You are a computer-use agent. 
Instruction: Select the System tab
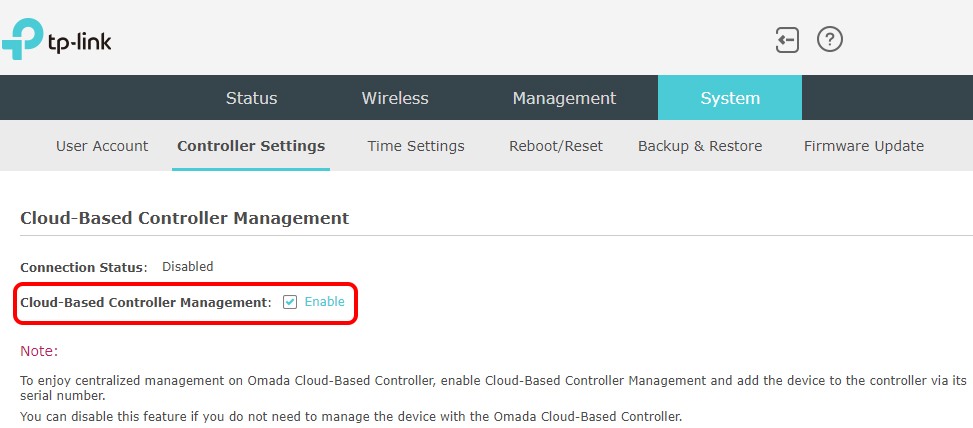tap(730, 98)
